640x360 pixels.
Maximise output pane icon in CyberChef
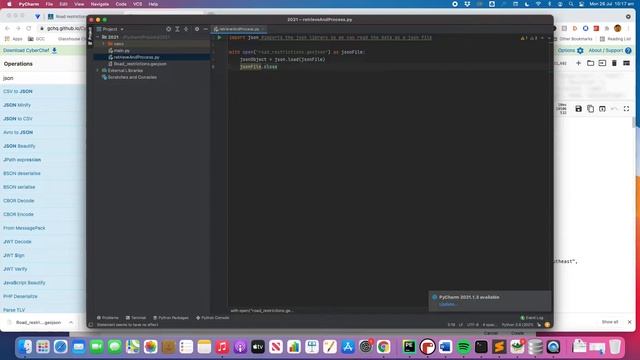[626, 109]
